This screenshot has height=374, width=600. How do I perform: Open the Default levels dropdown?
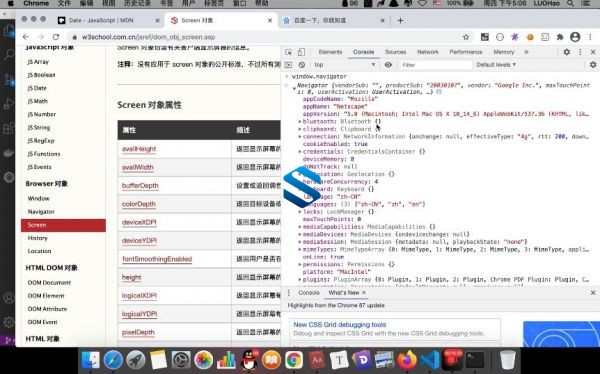[496, 65]
